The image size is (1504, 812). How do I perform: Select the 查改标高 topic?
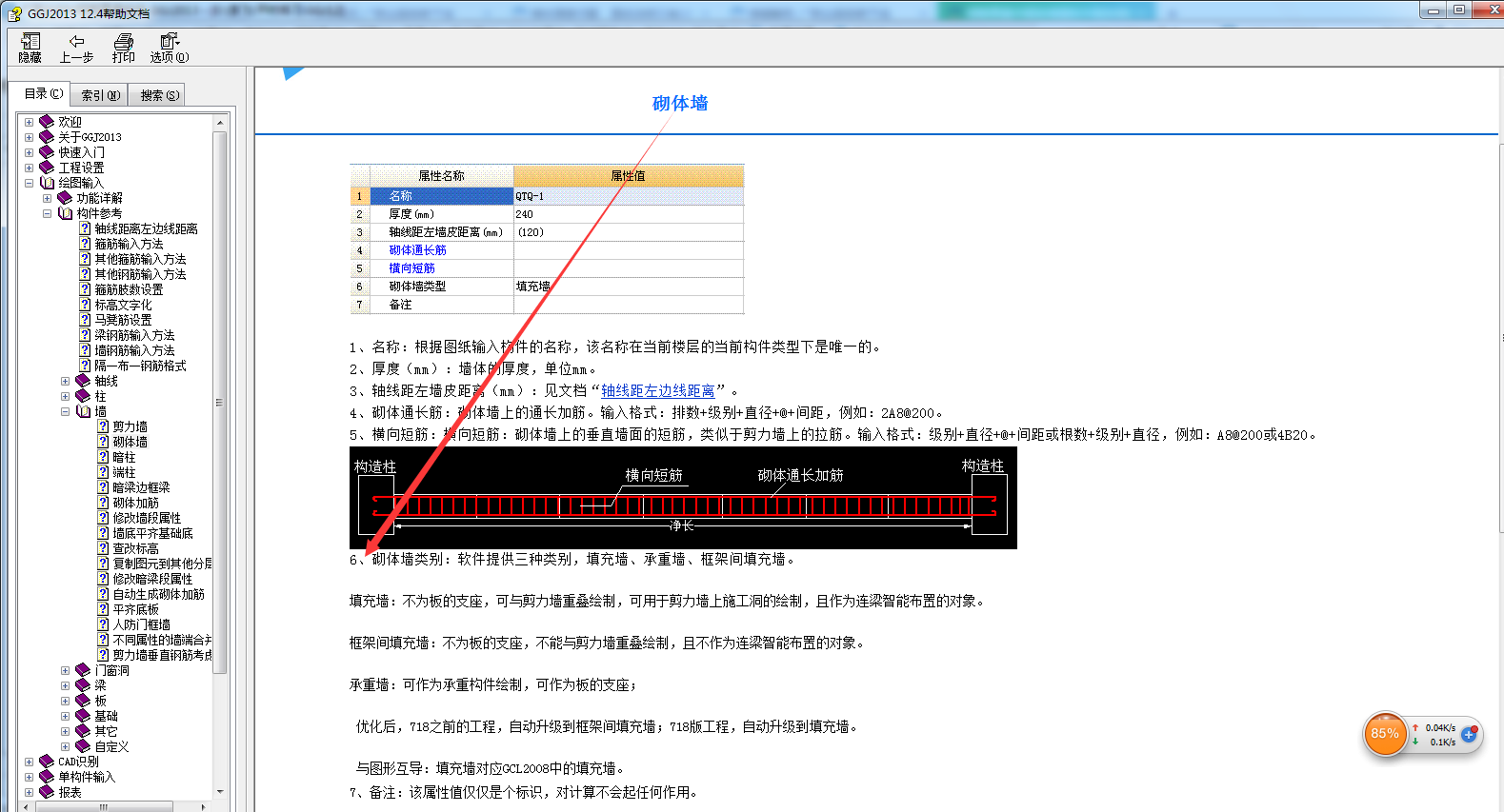click(x=135, y=548)
